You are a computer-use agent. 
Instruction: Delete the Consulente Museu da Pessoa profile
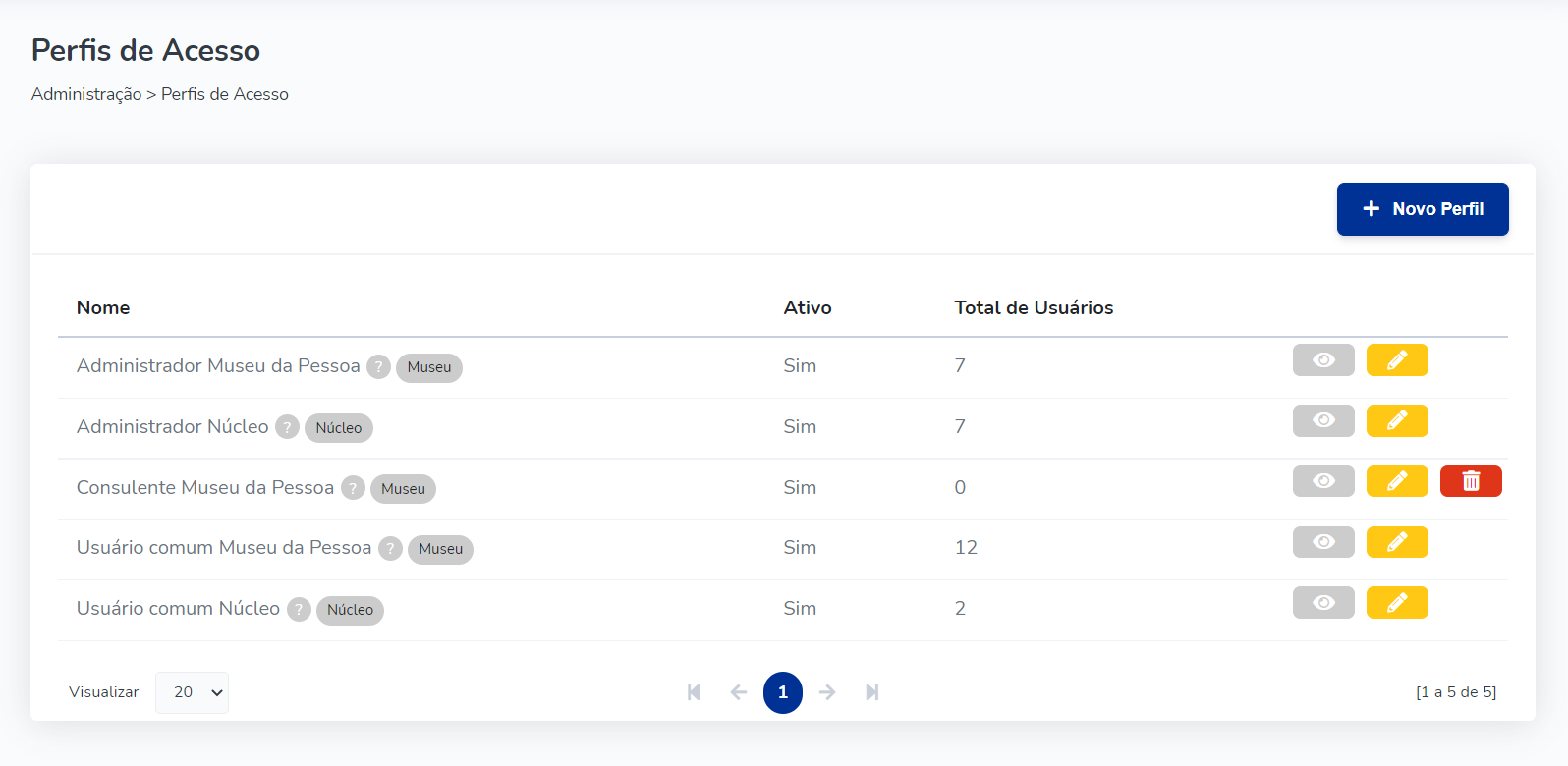(1470, 481)
